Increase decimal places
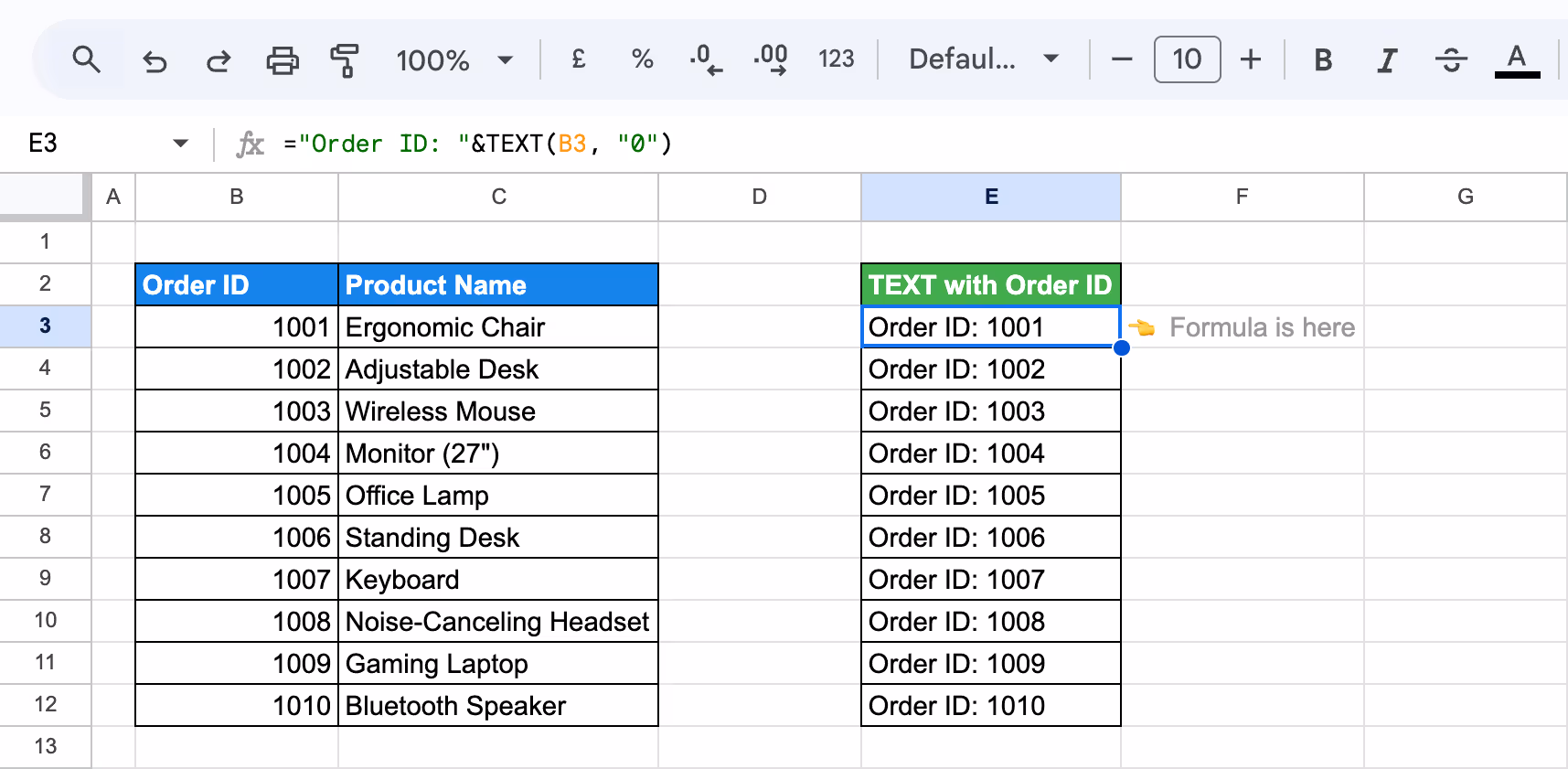Image resolution: width=1568 pixels, height=769 pixels. (771, 59)
